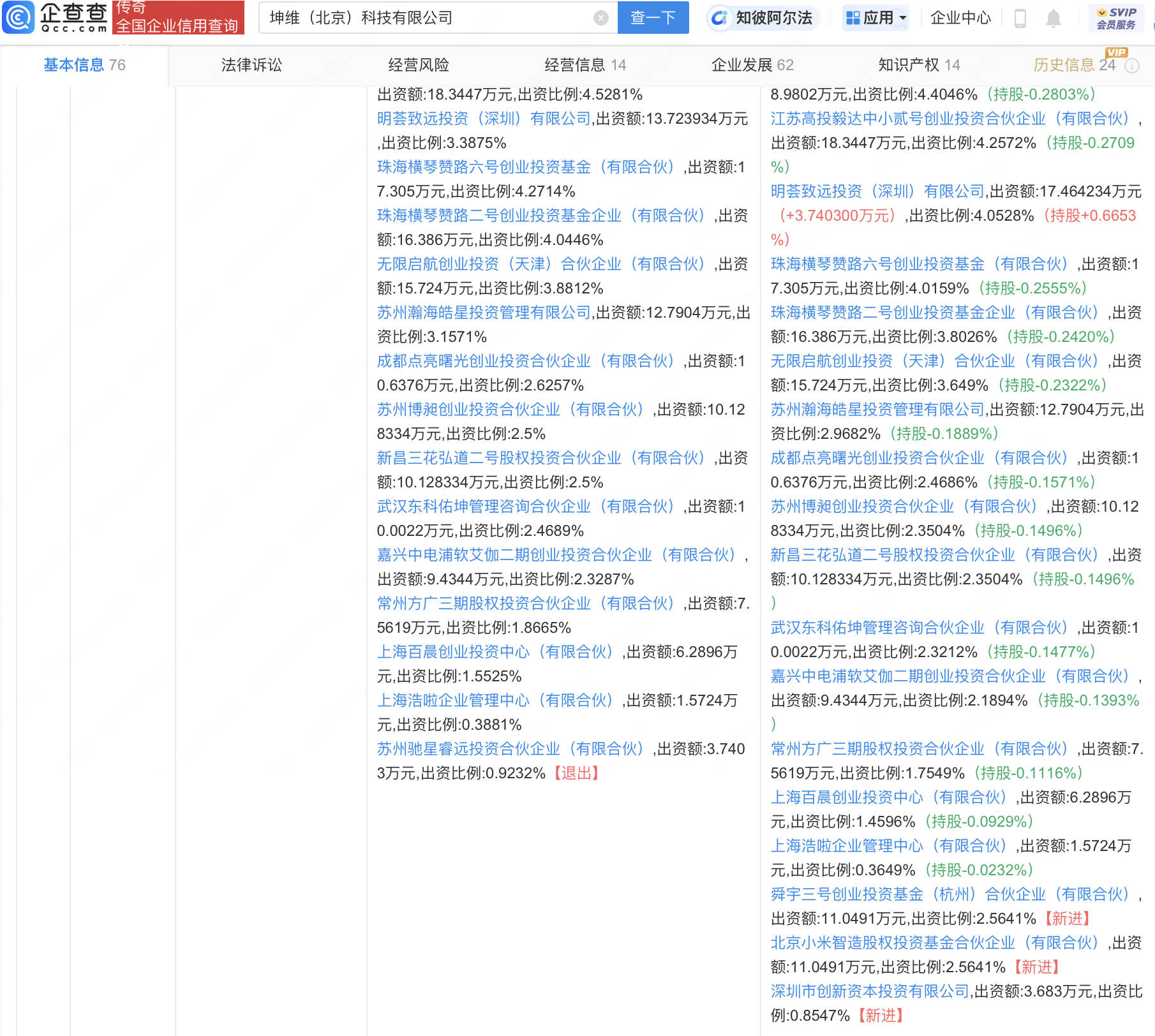Image resolution: width=1155 pixels, height=1036 pixels.
Task: Switch to 知识产权 14 tab
Action: pos(919,65)
